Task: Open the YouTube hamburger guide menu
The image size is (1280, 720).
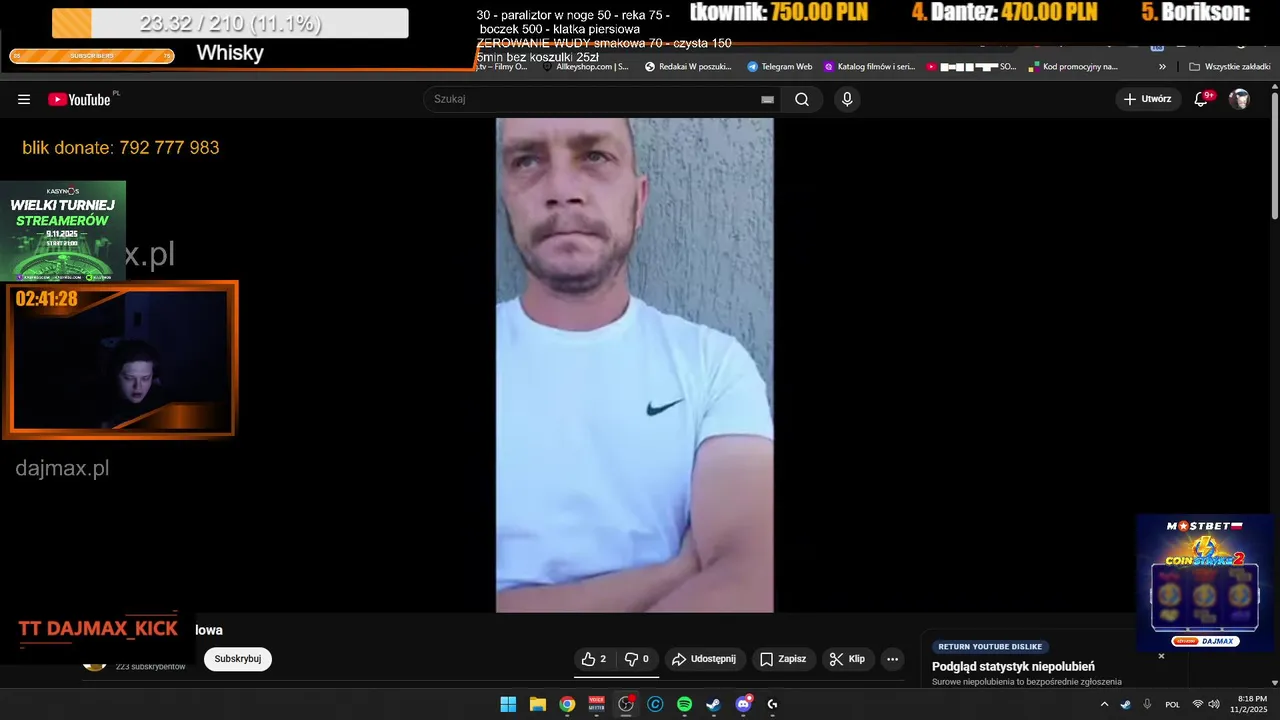Action: tap(24, 99)
